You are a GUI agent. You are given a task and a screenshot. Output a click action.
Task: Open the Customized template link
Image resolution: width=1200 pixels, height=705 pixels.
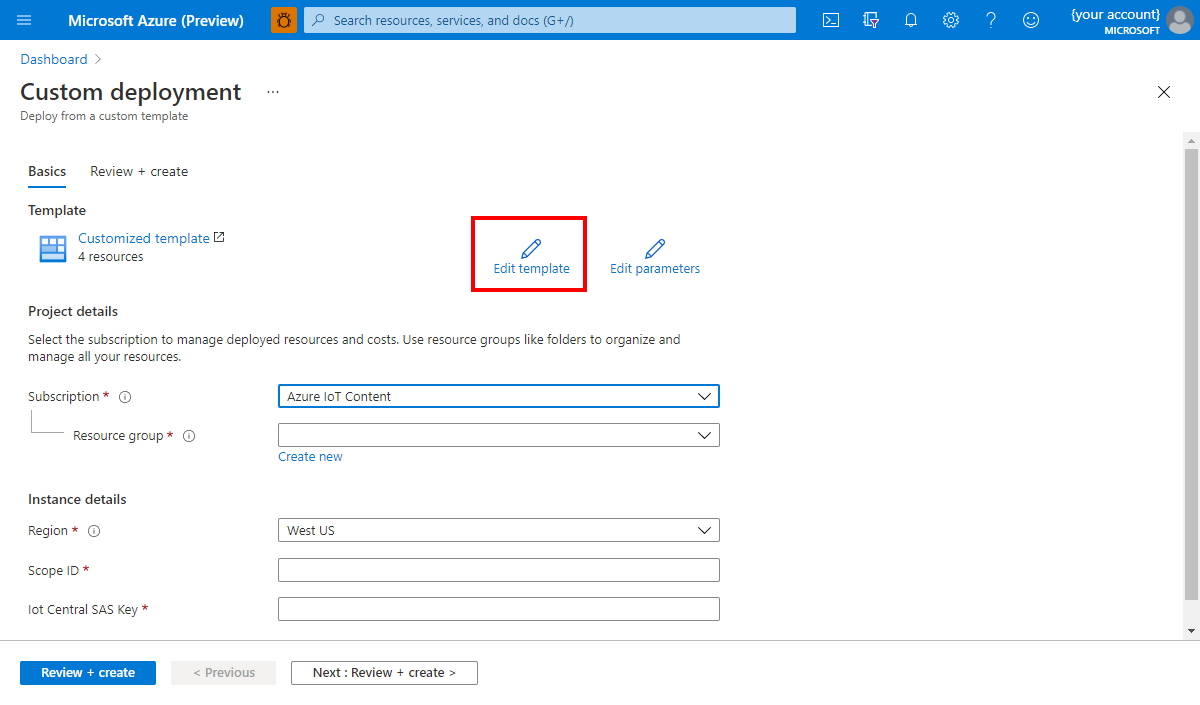[143, 238]
